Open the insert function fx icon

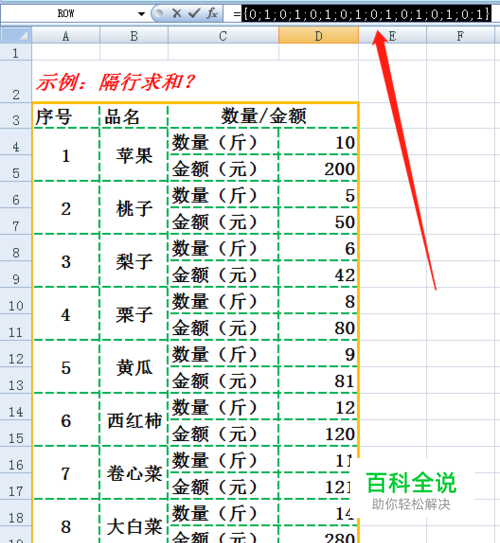click(212, 14)
